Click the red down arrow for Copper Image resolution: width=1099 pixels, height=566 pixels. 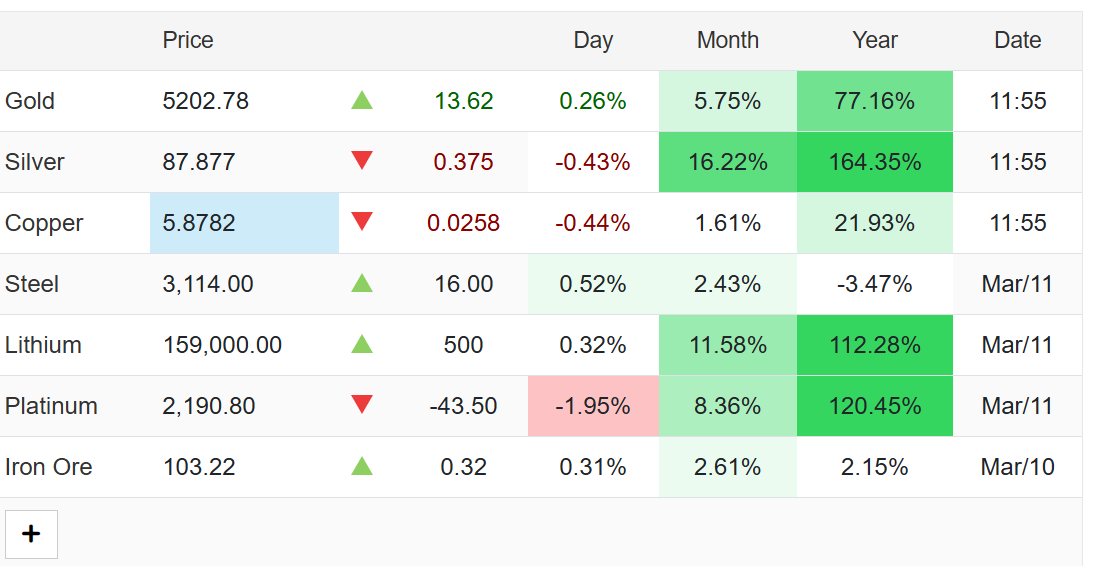coord(362,222)
